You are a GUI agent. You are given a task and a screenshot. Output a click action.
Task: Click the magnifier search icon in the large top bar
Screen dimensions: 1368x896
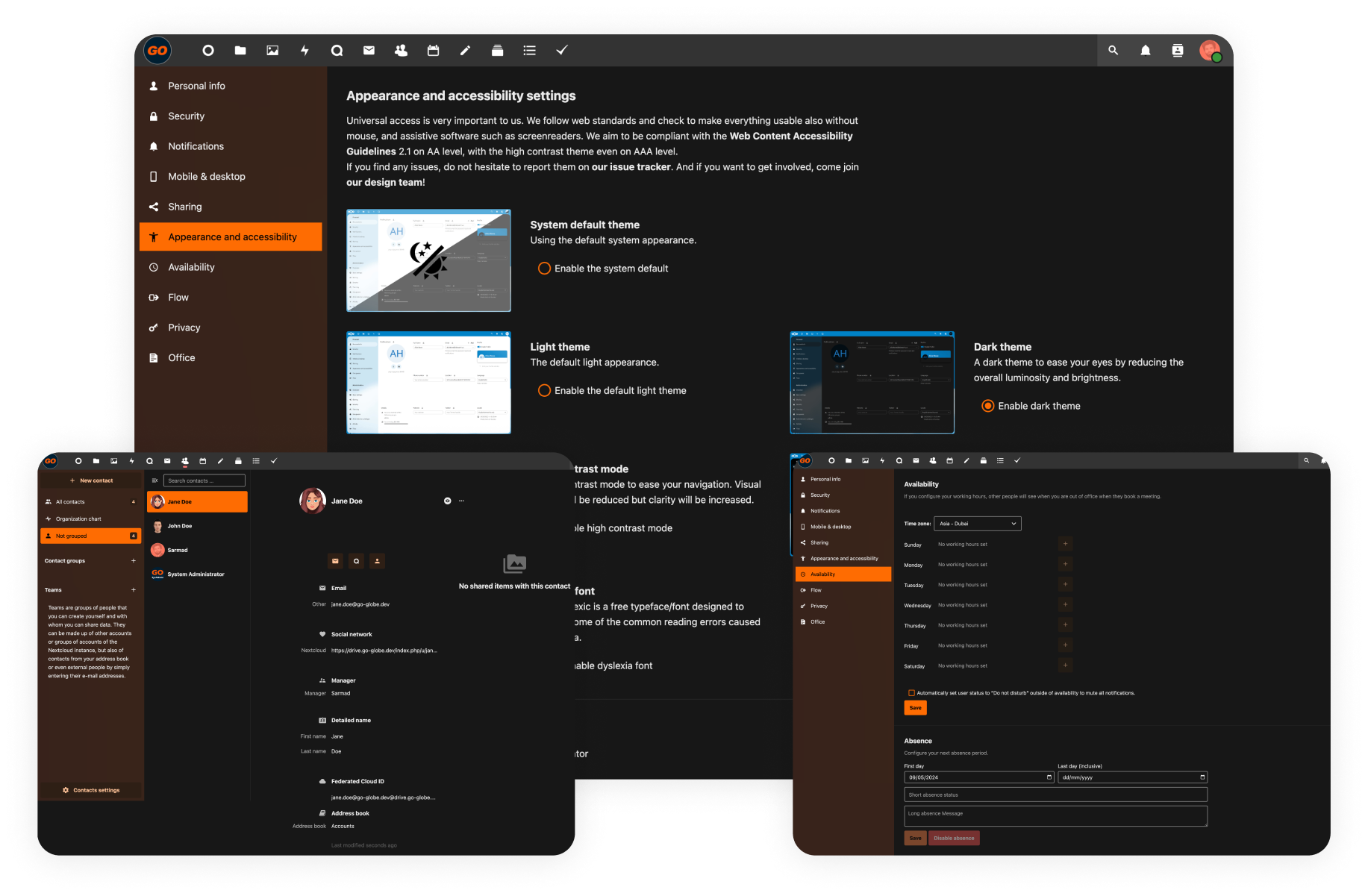point(1113,51)
